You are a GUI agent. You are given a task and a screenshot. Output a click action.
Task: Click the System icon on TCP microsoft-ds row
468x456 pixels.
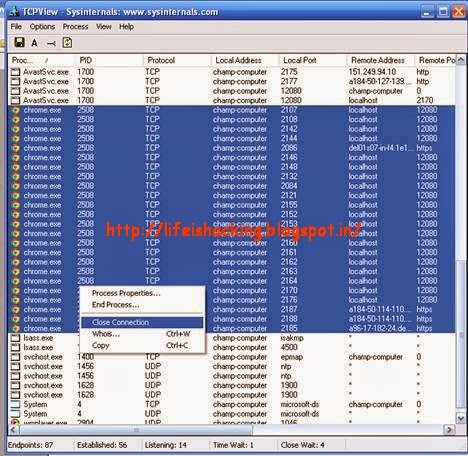pos(15,404)
